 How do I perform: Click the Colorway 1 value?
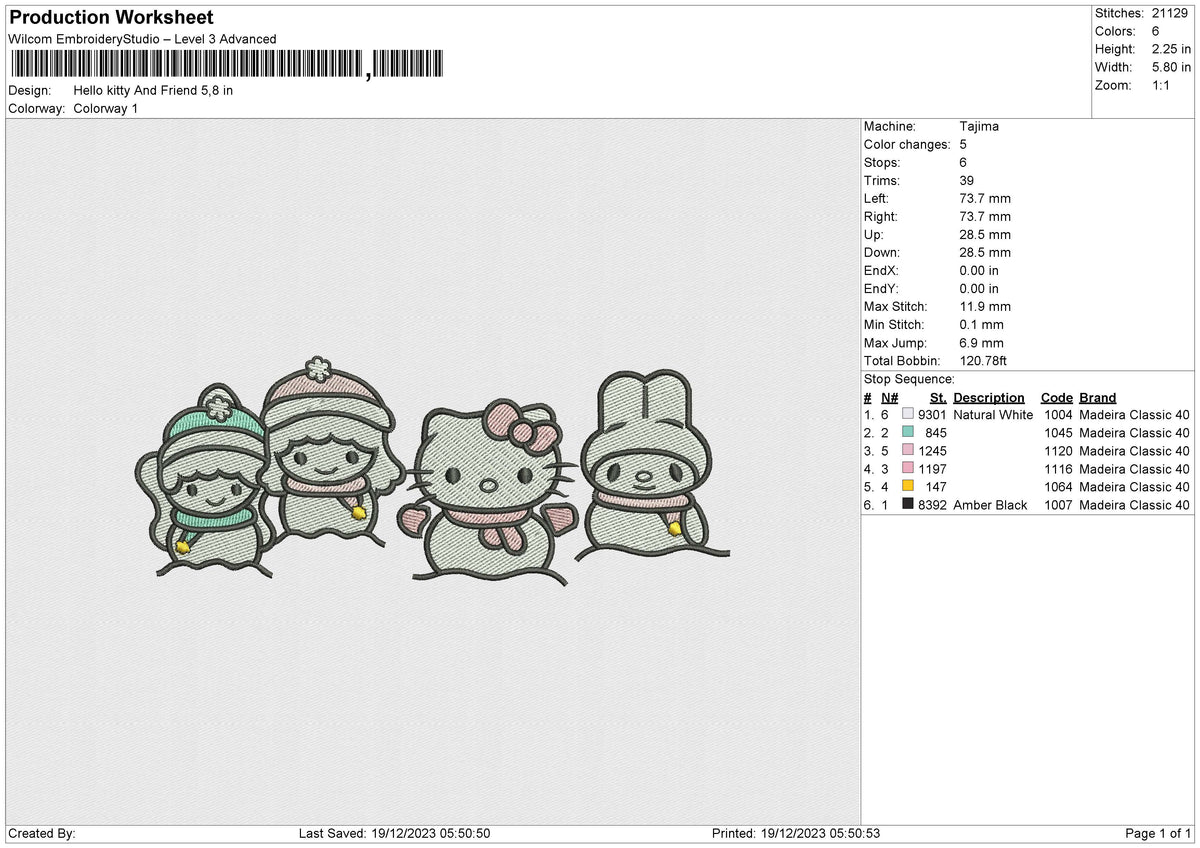[106, 108]
